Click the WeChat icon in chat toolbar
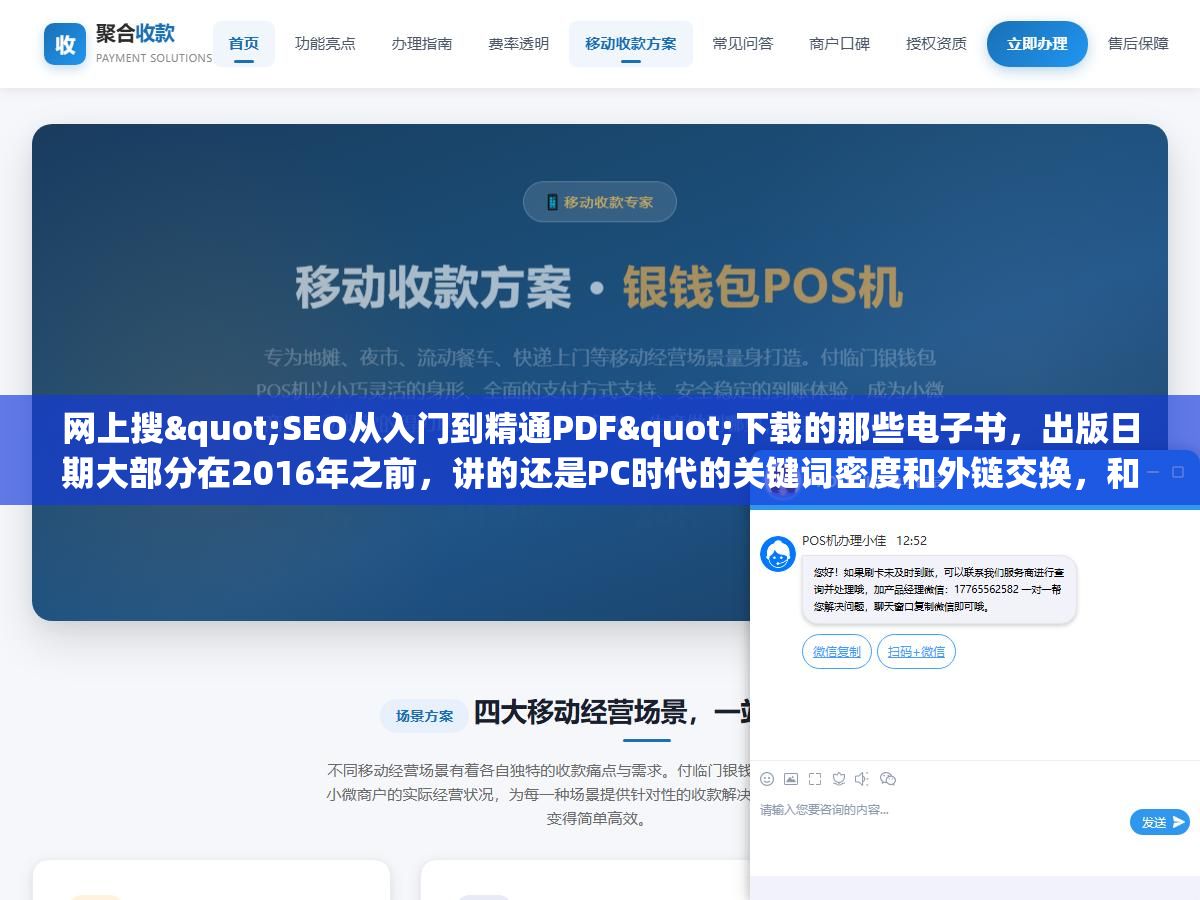1200x900 pixels. coord(887,778)
